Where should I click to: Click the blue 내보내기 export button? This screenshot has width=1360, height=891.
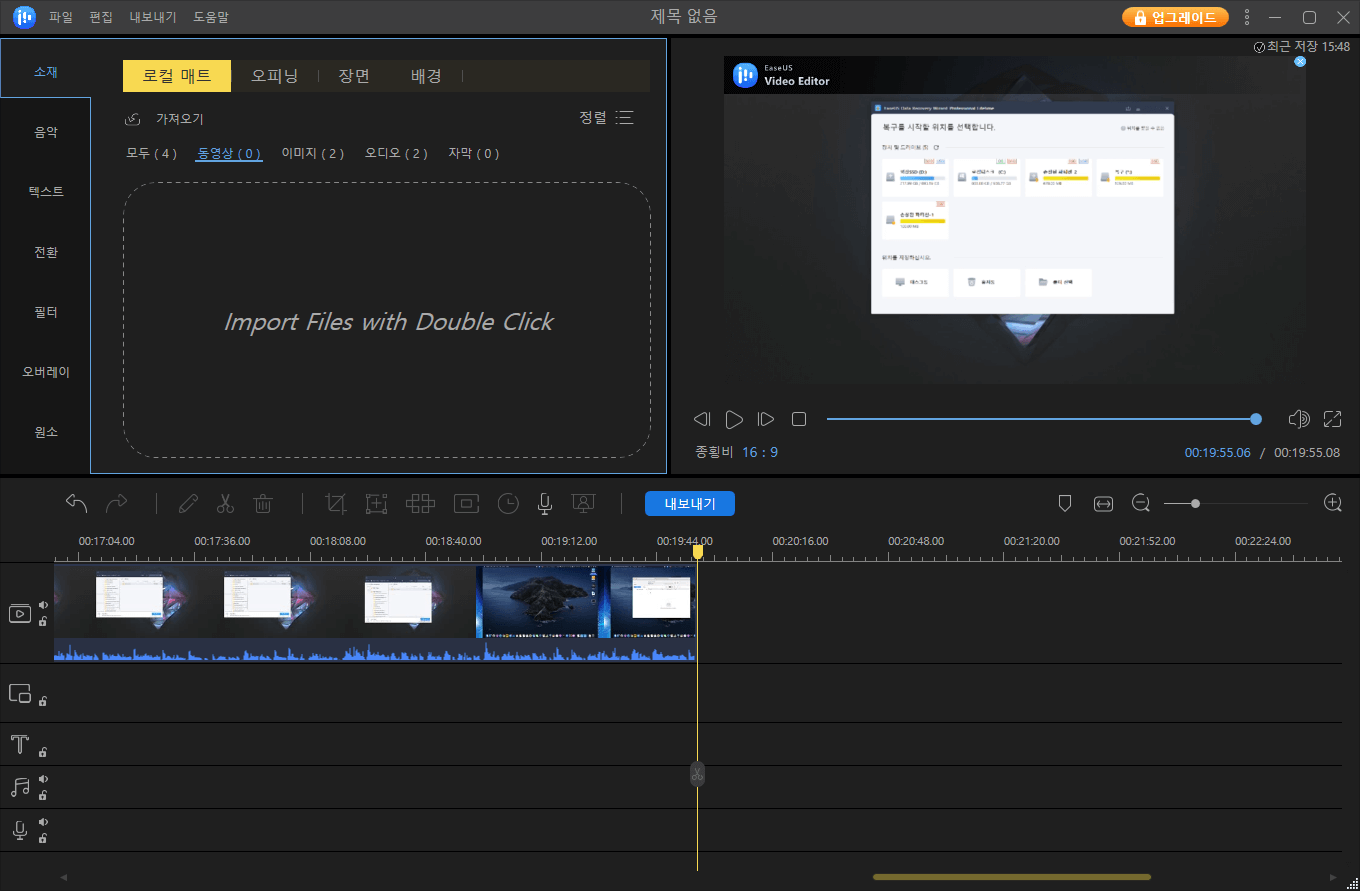click(x=689, y=503)
